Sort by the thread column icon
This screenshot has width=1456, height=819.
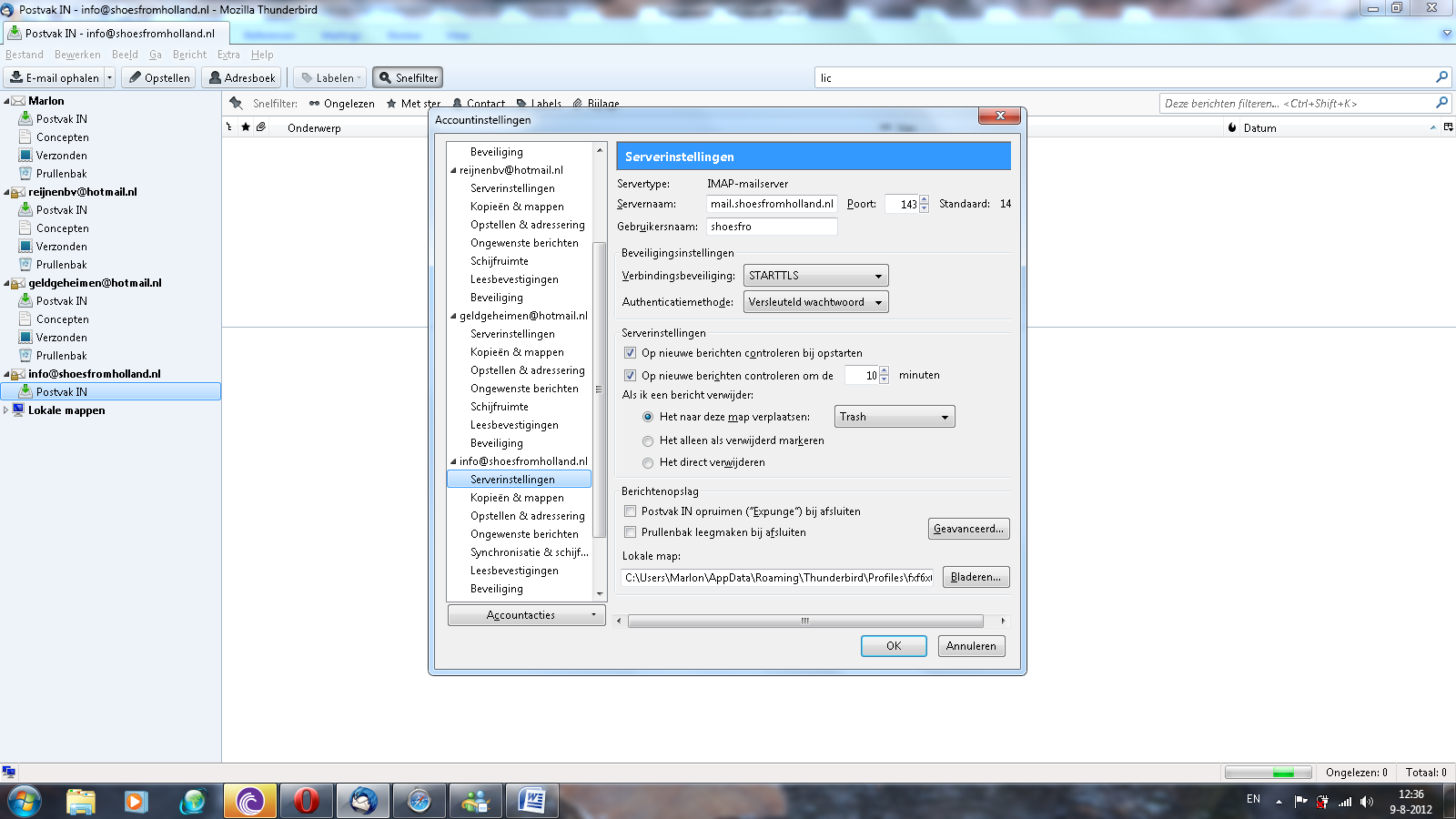(x=229, y=127)
